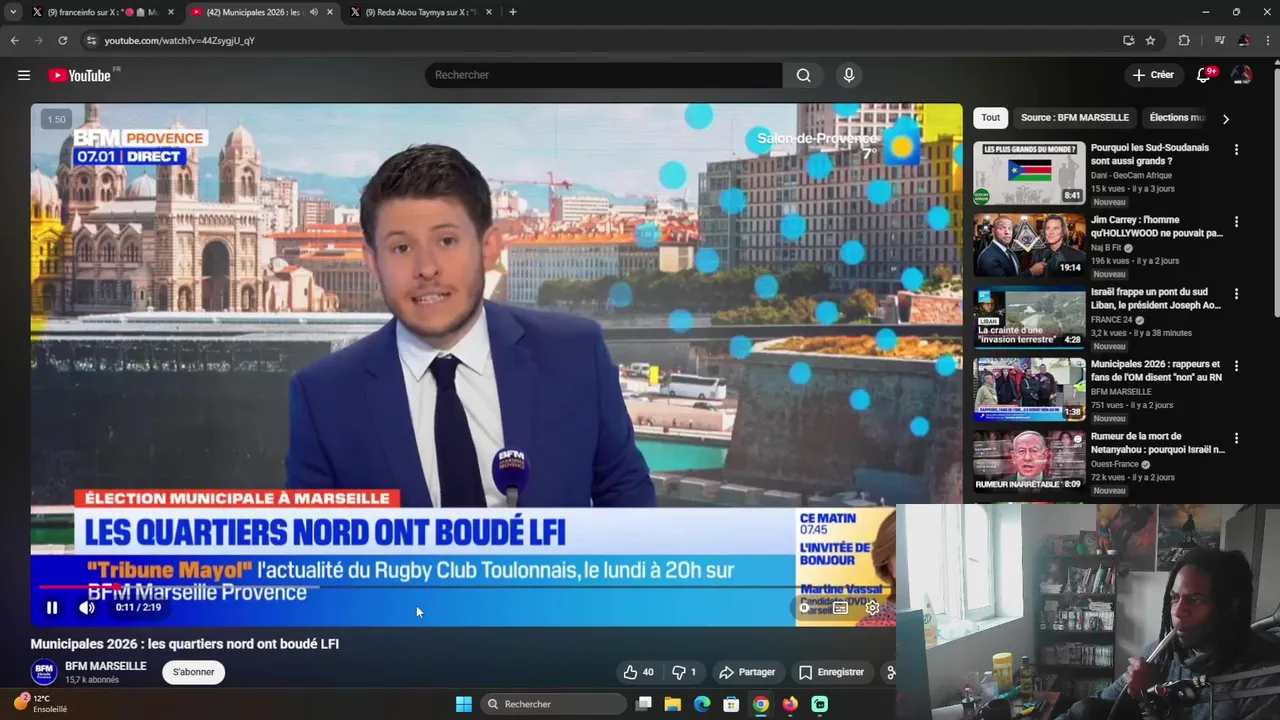
Task: Click the Partager share button
Action: tap(747, 672)
